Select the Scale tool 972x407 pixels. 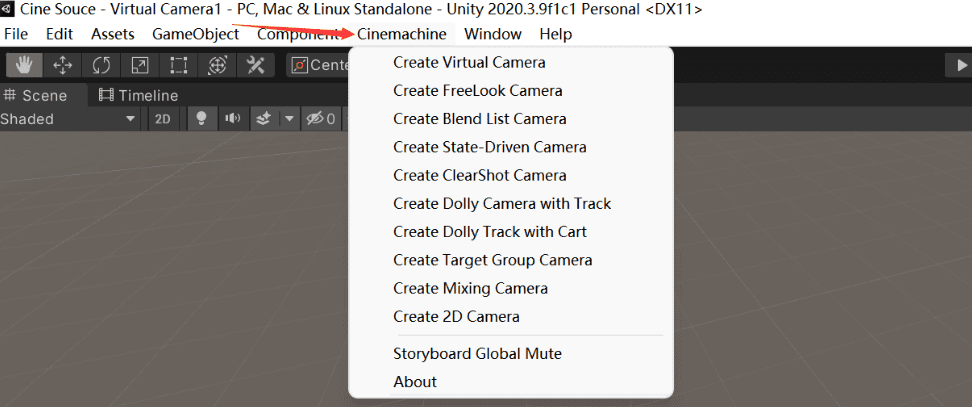(140, 65)
